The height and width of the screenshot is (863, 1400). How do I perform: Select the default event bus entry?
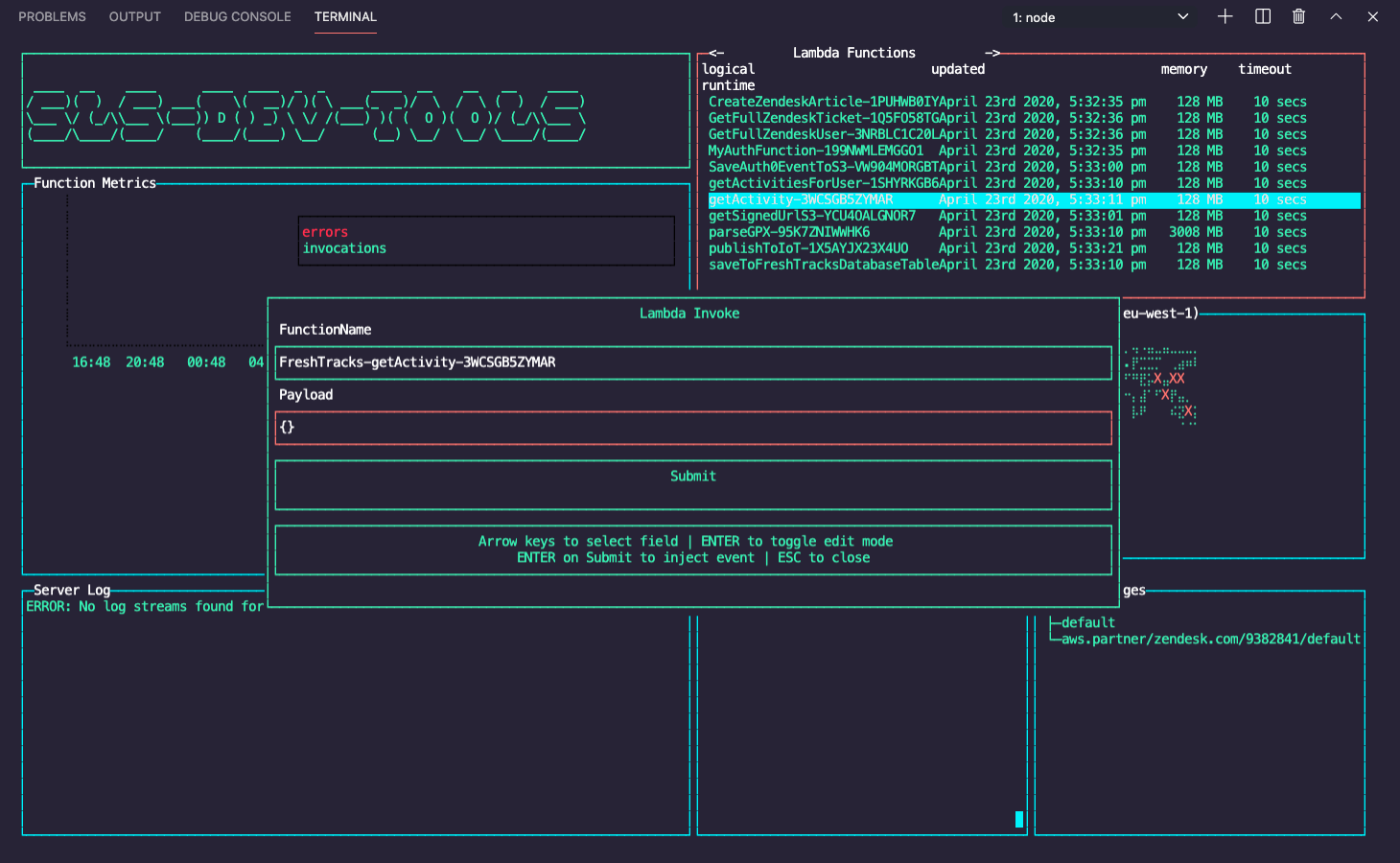pos(1087,621)
